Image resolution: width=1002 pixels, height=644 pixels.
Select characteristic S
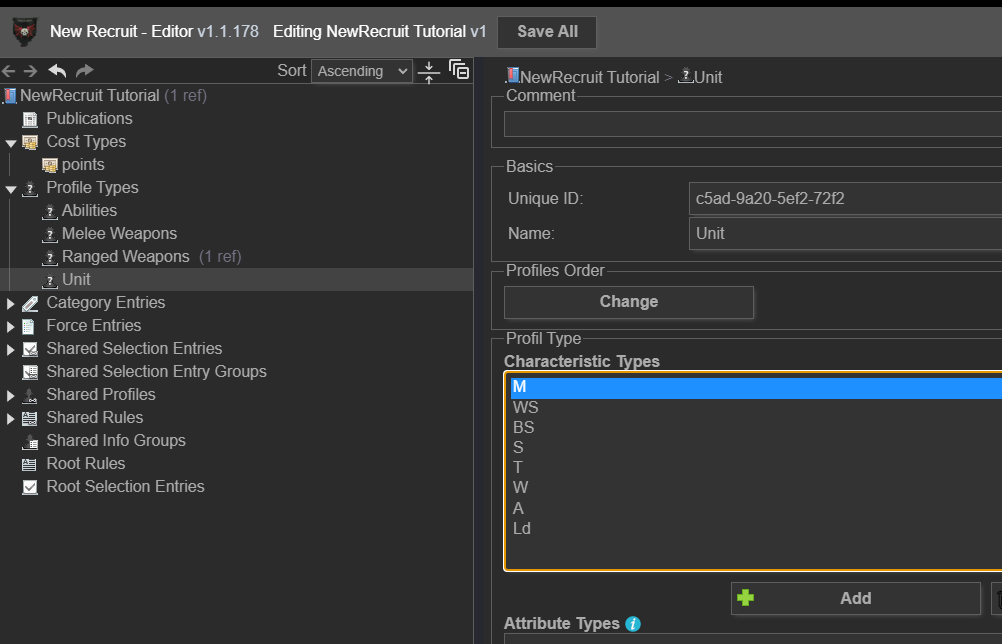click(x=757, y=447)
